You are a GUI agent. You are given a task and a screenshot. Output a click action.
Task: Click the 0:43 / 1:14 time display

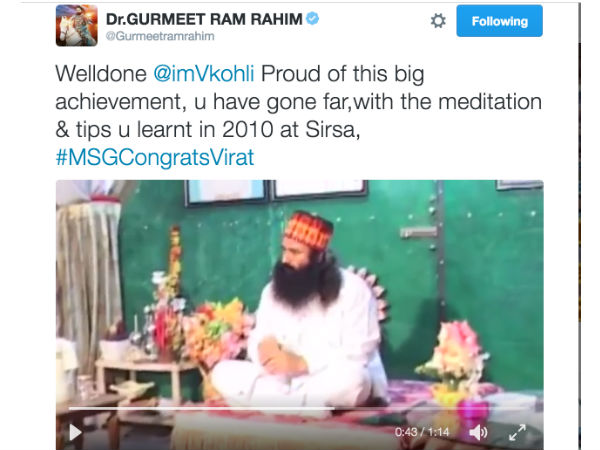(x=422, y=432)
